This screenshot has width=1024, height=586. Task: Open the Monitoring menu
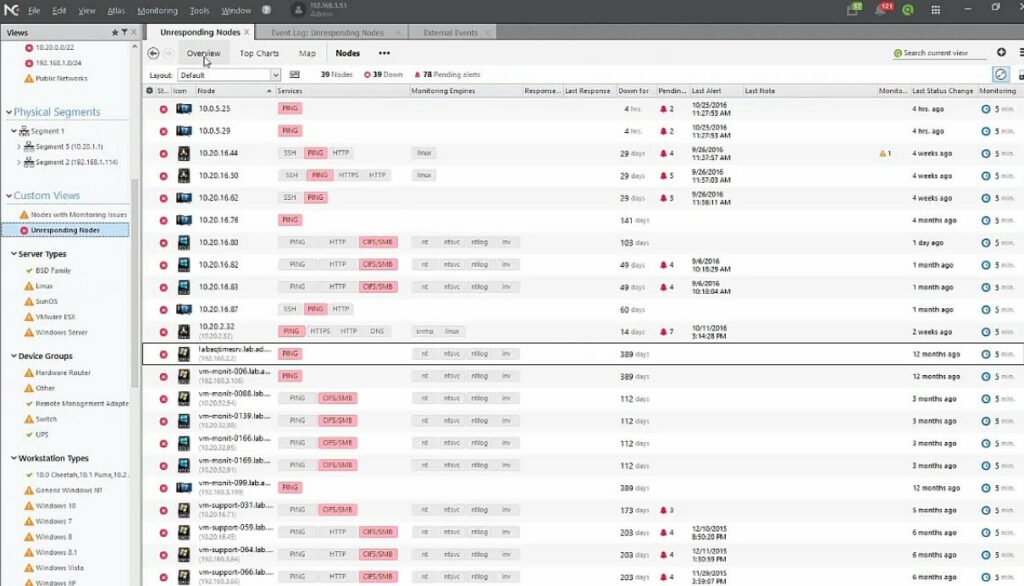pyautogui.click(x=157, y=10)
